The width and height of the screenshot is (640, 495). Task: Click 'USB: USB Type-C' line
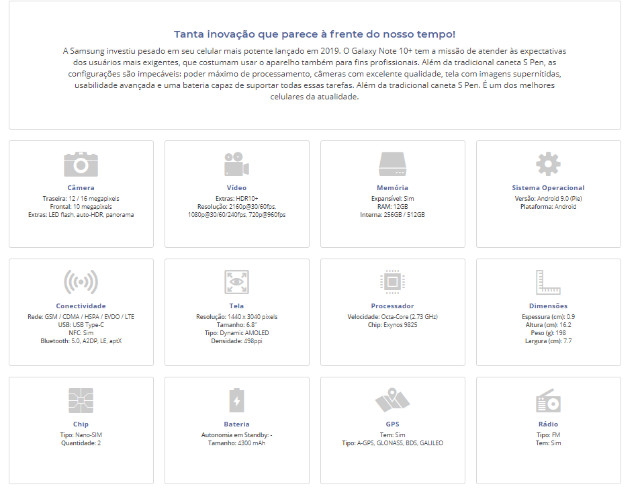point(81,325)
